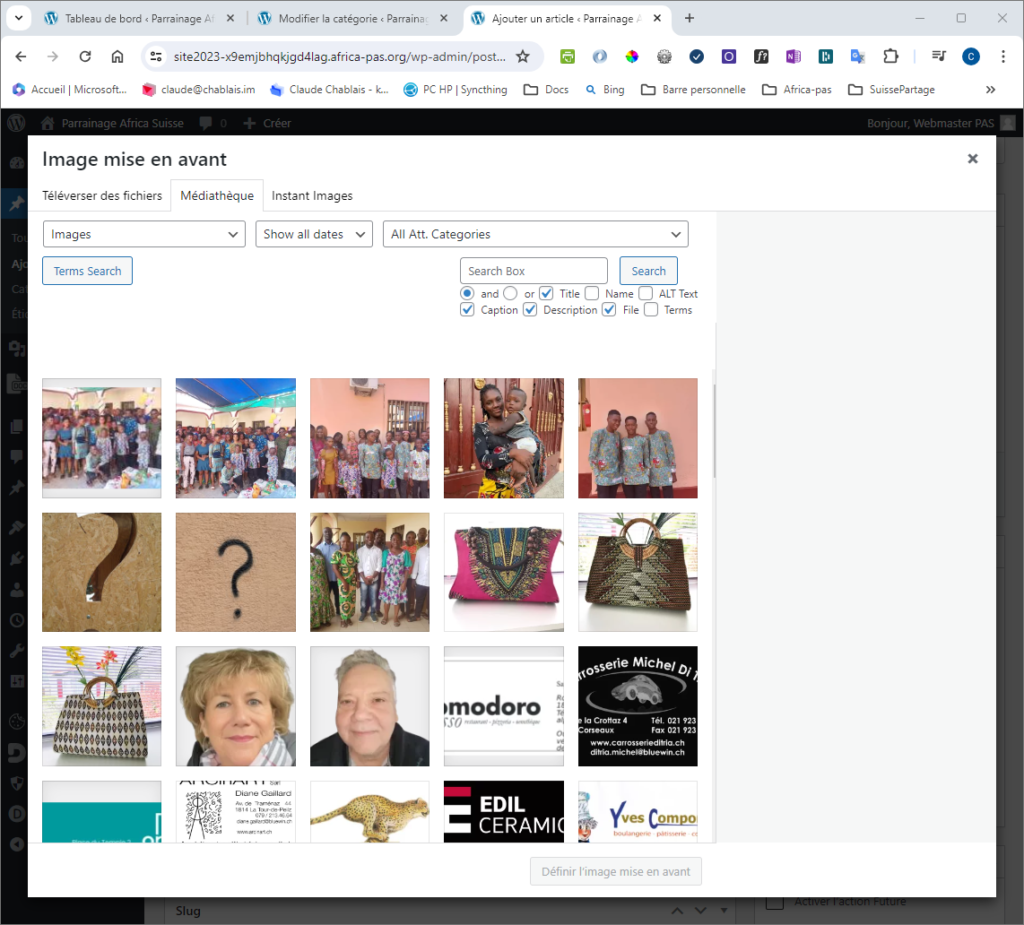Select the black question mark thumbnail

(235, 572)
